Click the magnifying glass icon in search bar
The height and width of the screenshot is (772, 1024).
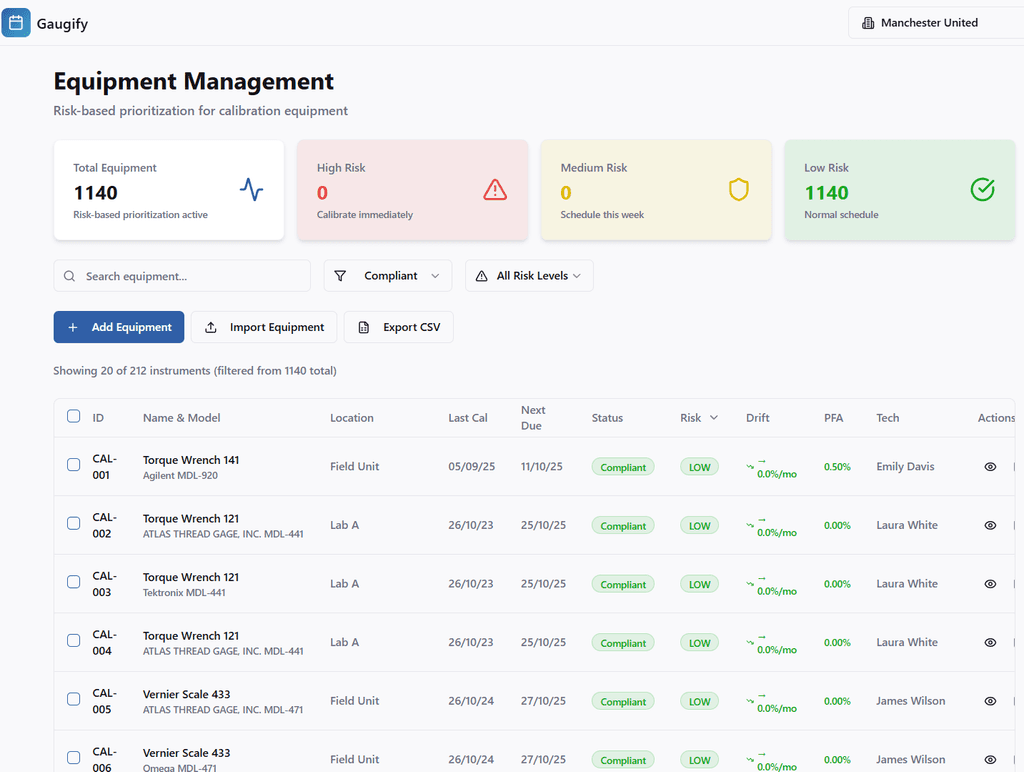[x=69, y=275]
